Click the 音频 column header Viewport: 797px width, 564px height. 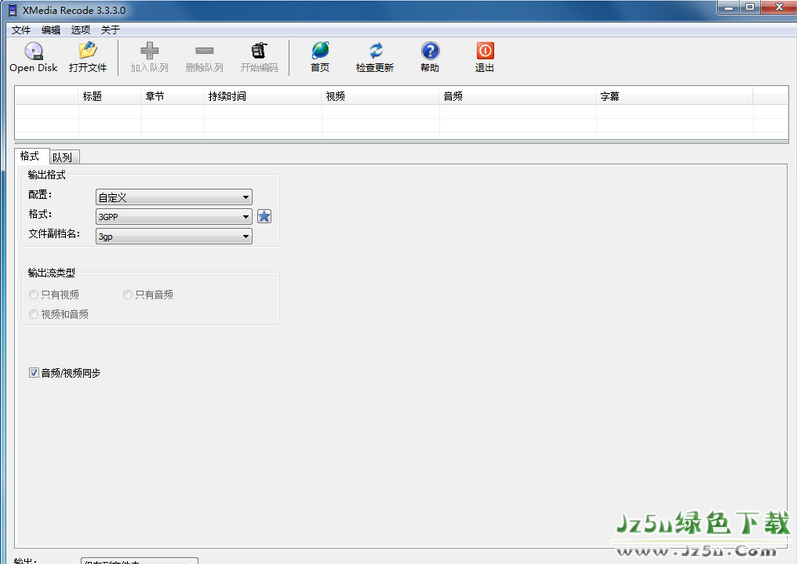point(518,97)
